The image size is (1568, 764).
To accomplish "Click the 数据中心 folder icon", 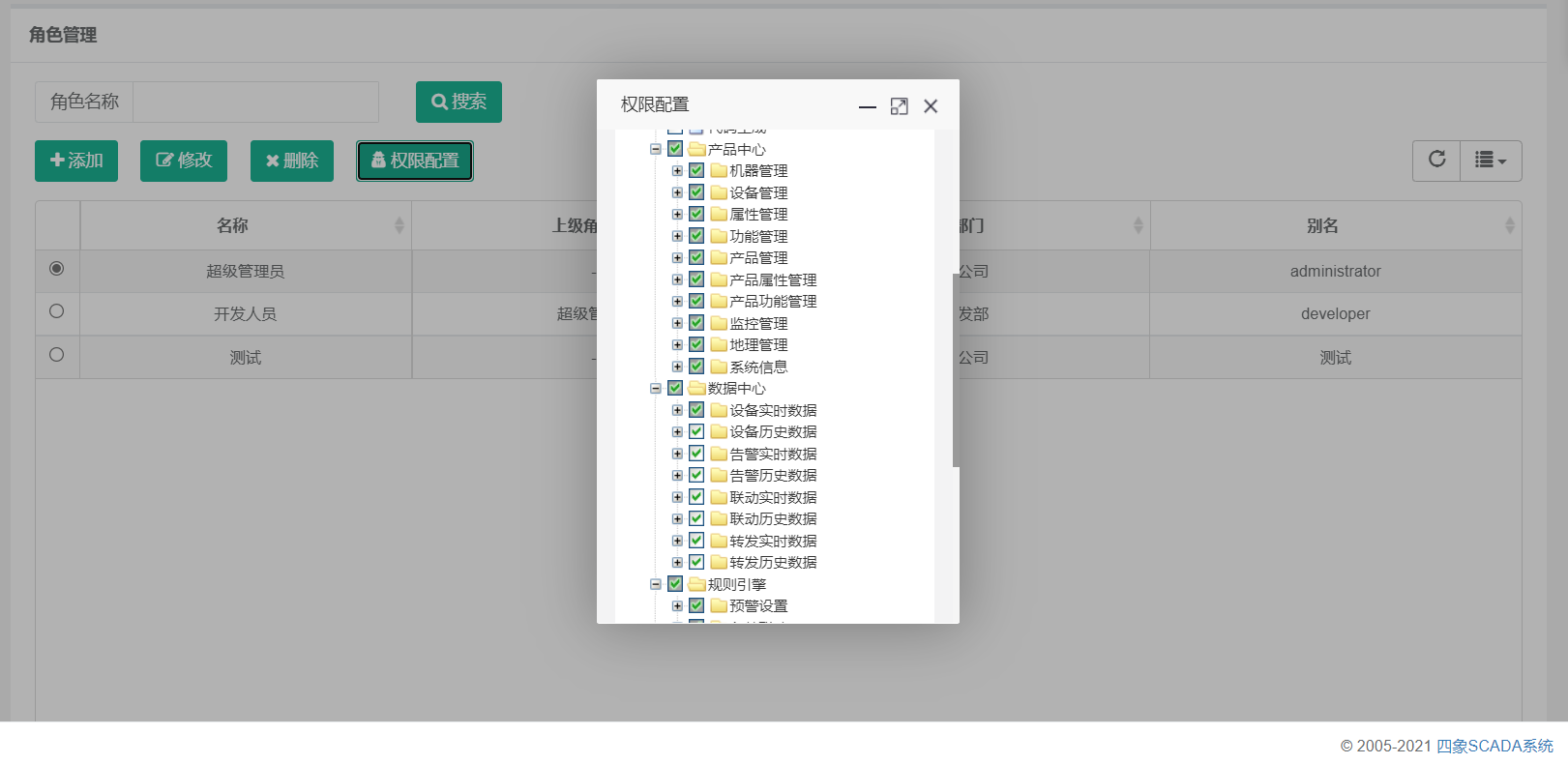I will point(696,389).
